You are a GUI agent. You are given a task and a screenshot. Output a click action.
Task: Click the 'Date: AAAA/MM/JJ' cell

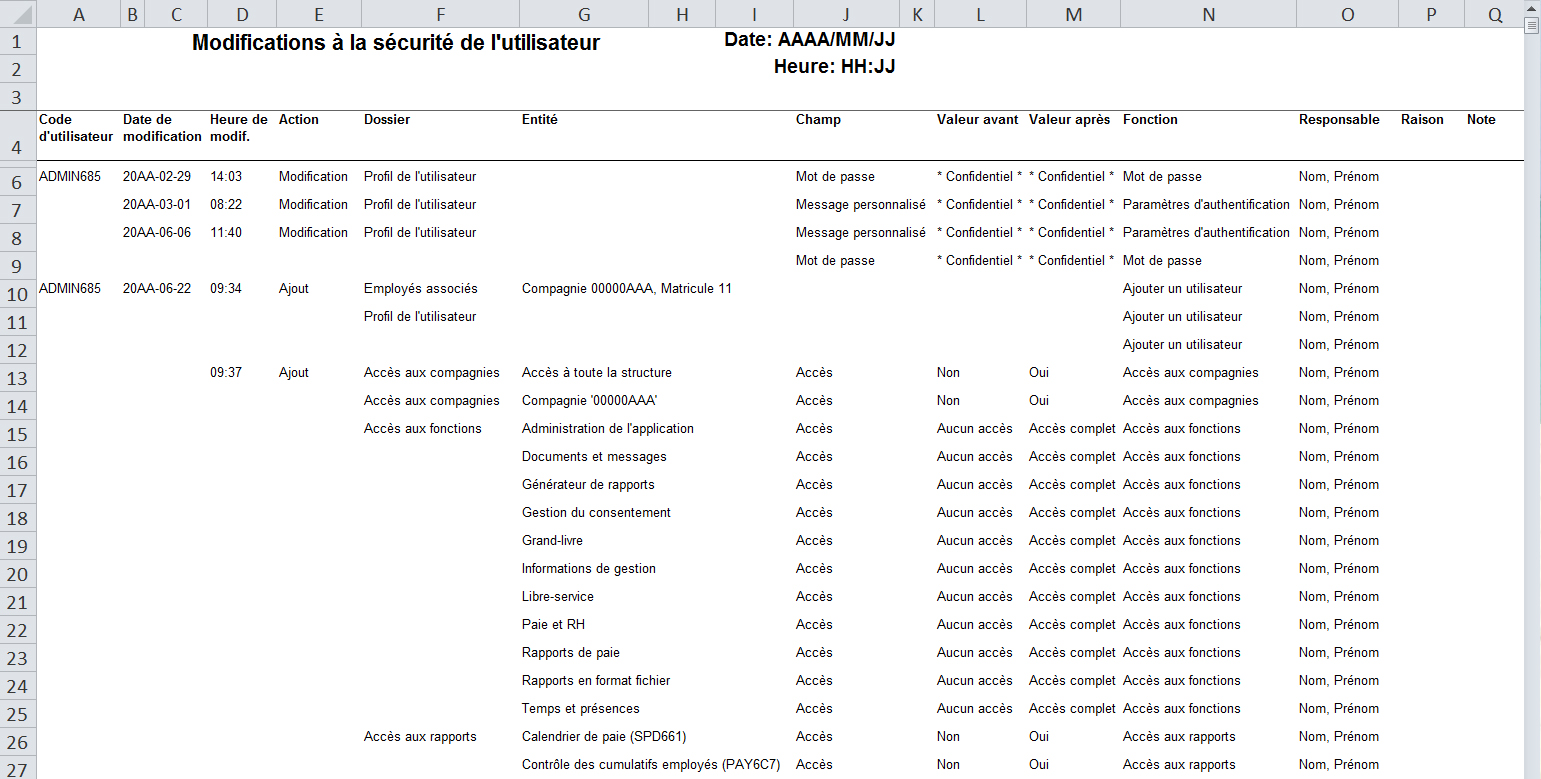click(x=810, y=40)
